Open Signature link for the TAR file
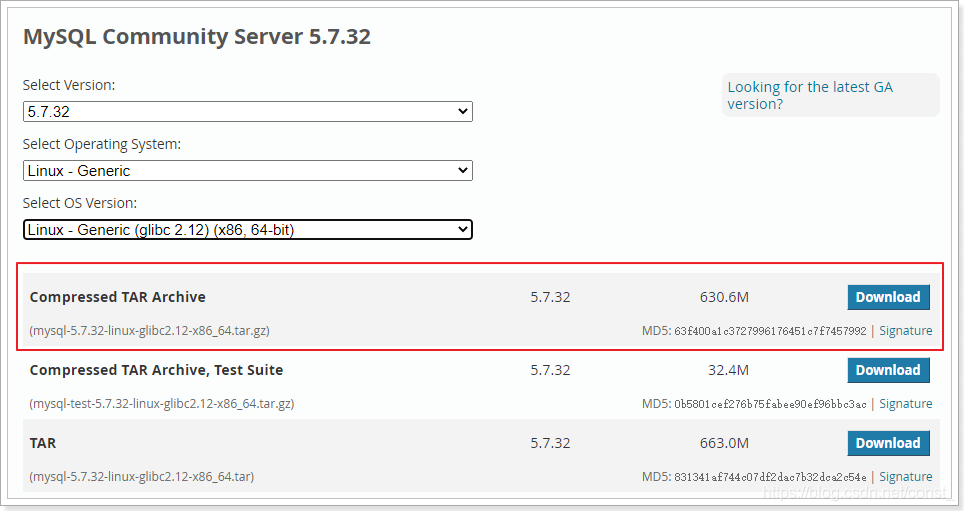This screenshot has width=964, height=511. click(x=906, y=477)
